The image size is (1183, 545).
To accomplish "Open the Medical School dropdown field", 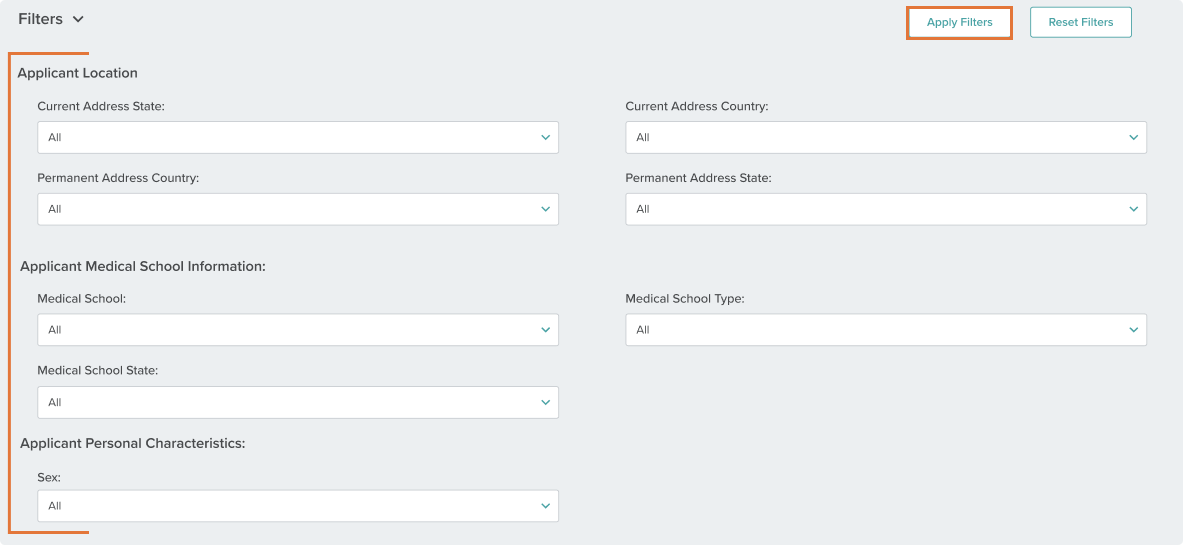I will pyautogui.click(x=298, y=330).
